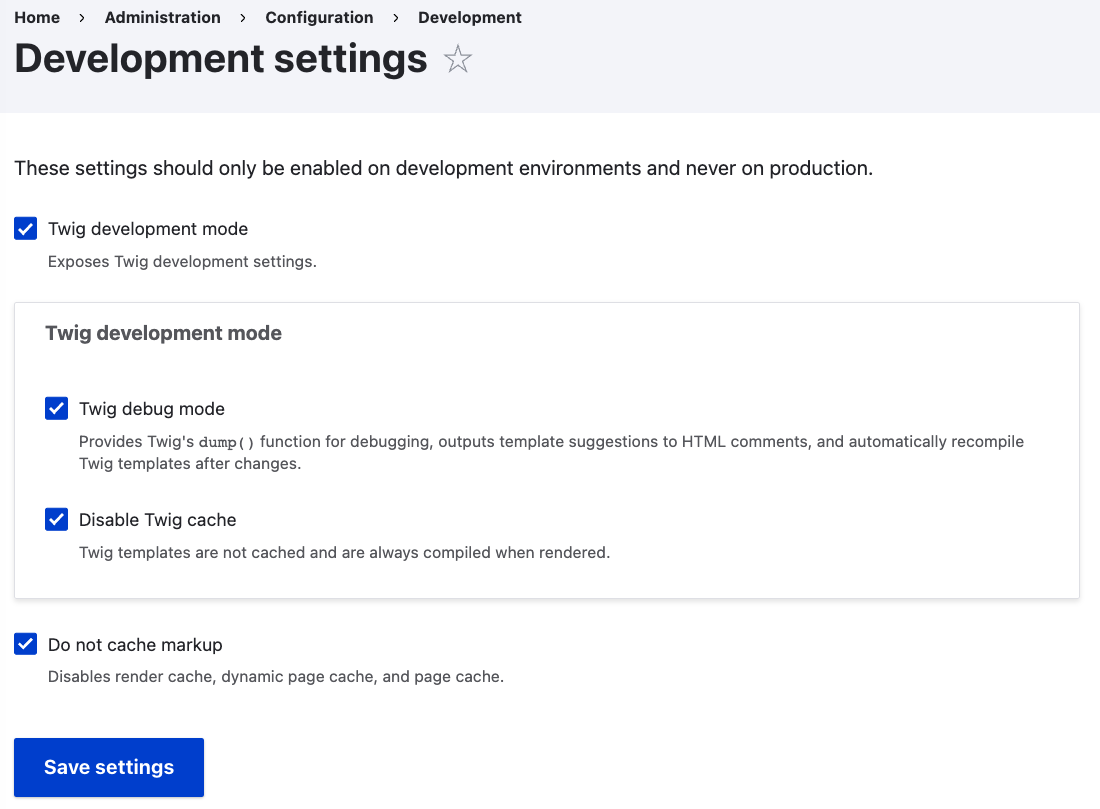Click the Exposes Twig development settings description
Screen dimensions: 1100x809
(182, 262)
